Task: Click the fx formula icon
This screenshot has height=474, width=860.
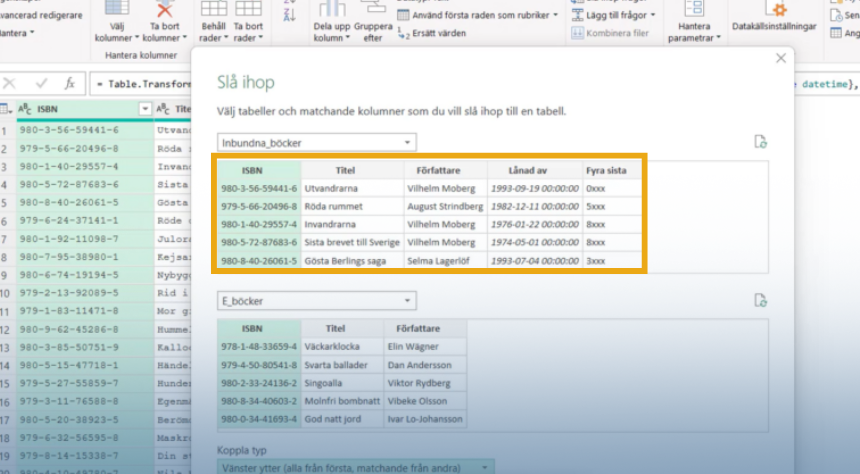Action: [x=69, y=83]
